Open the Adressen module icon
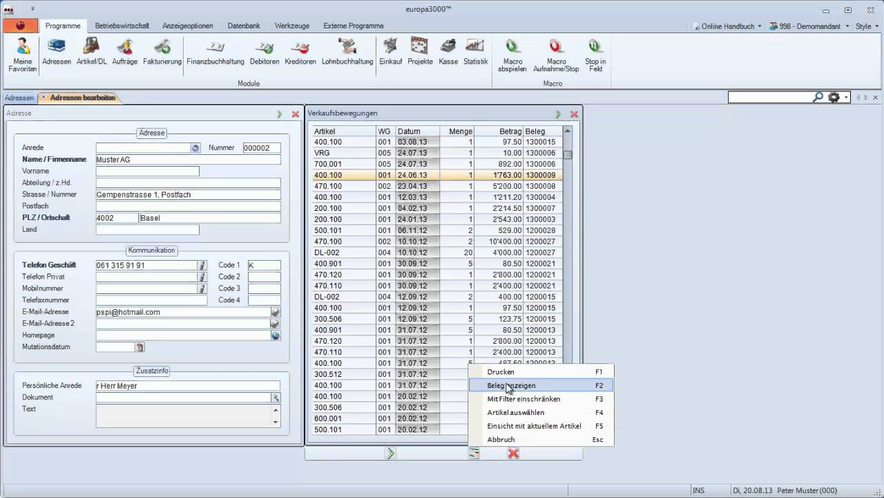Image resolution: width=884 pixels, height=498 pixels. pos(57,52)
